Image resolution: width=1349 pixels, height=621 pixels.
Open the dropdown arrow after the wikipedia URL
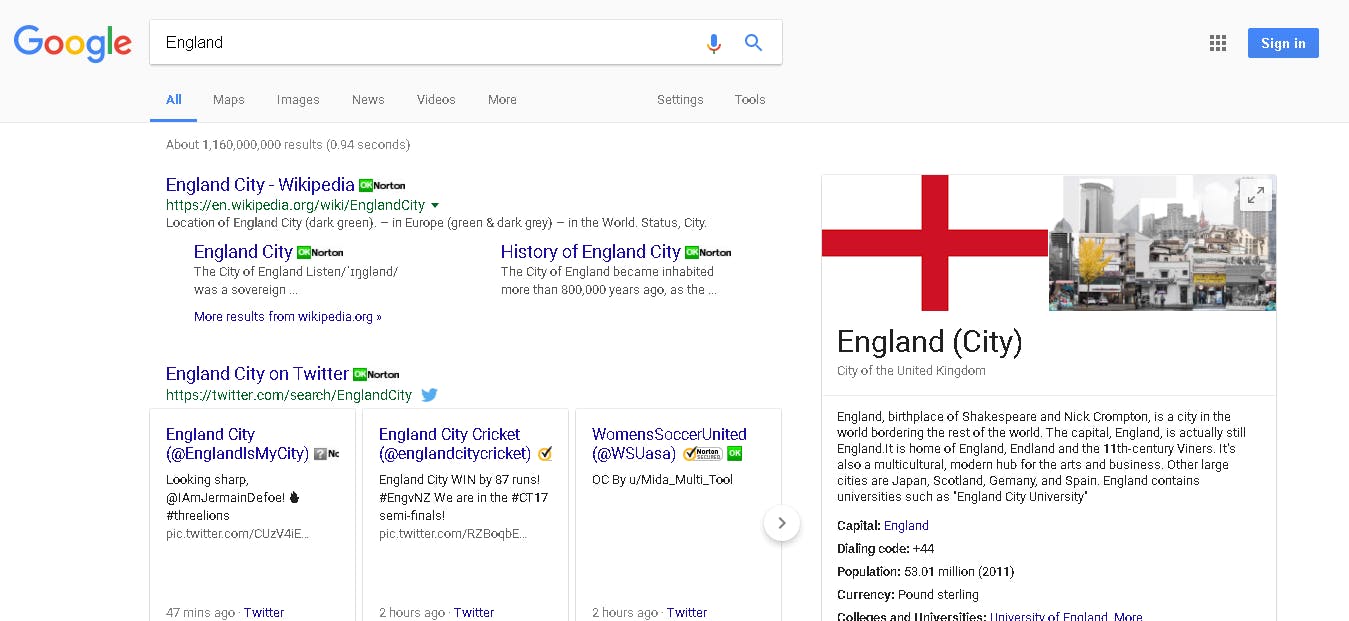435,205
